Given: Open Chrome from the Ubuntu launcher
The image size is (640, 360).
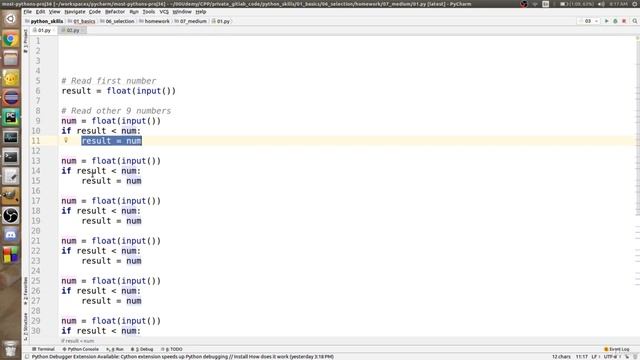Looking at the screenshot, I should pos(11,39).
